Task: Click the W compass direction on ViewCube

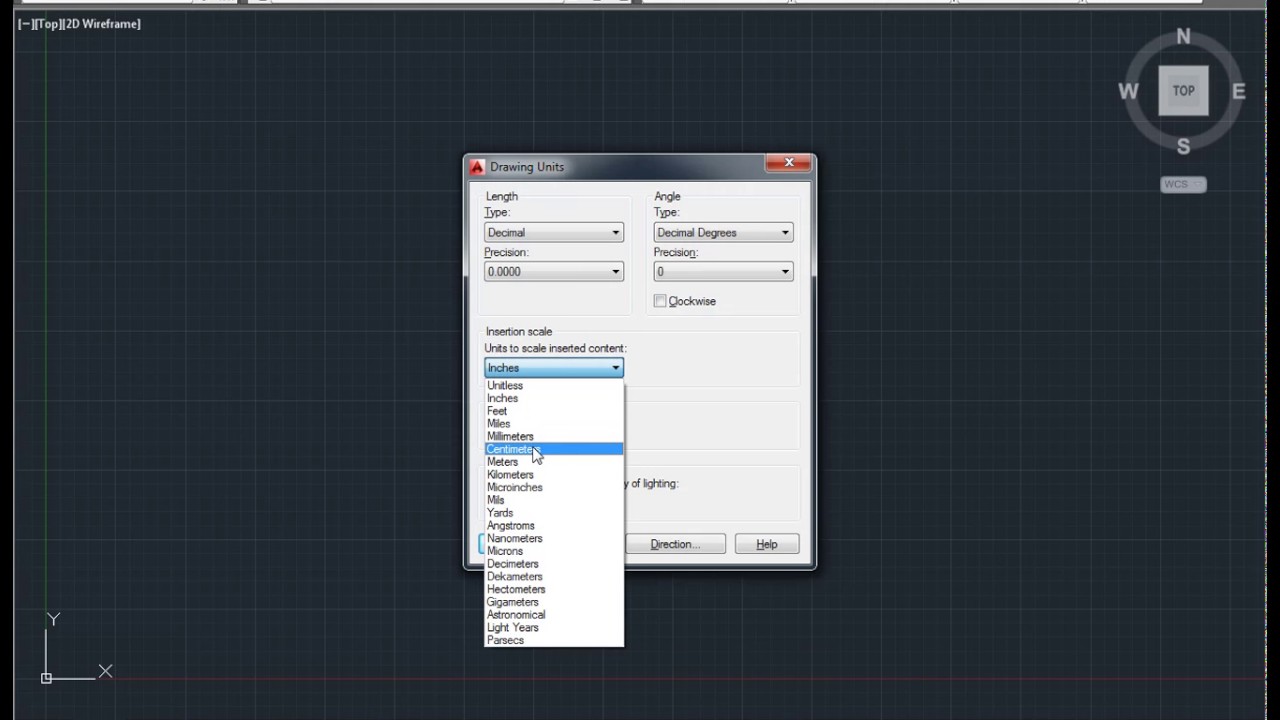Action: (x=1128, y=92)
